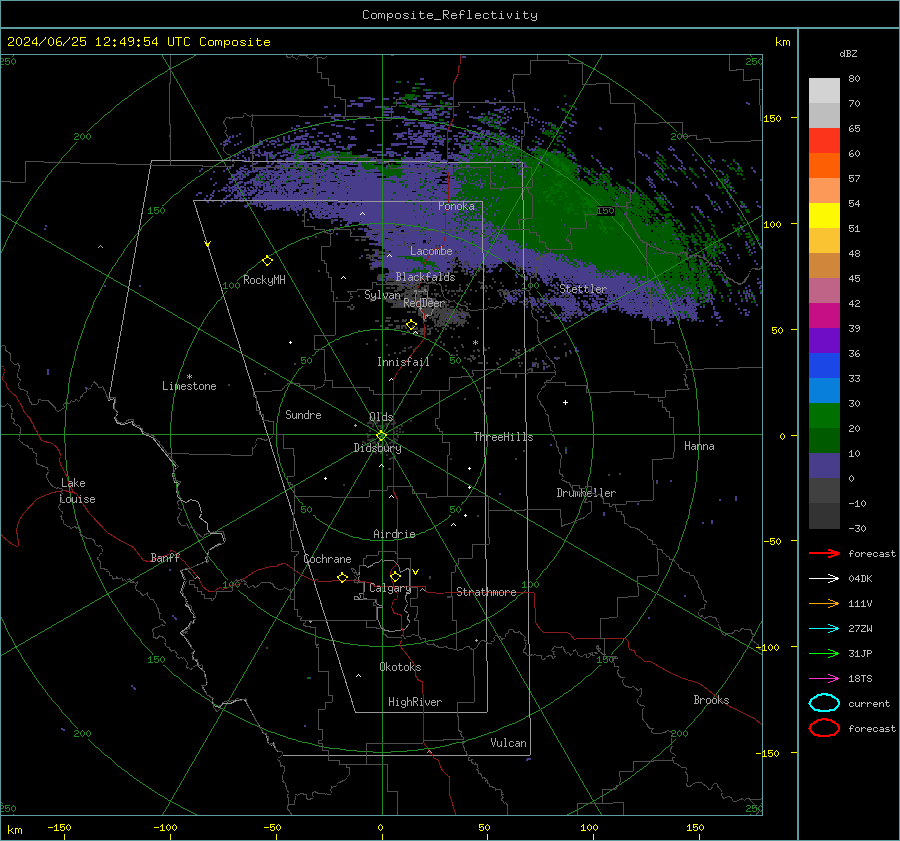This screenshot has width=900, height=841.
Task: Click the Calgary label
Action: pyautogui.click(x=390, y=588)
